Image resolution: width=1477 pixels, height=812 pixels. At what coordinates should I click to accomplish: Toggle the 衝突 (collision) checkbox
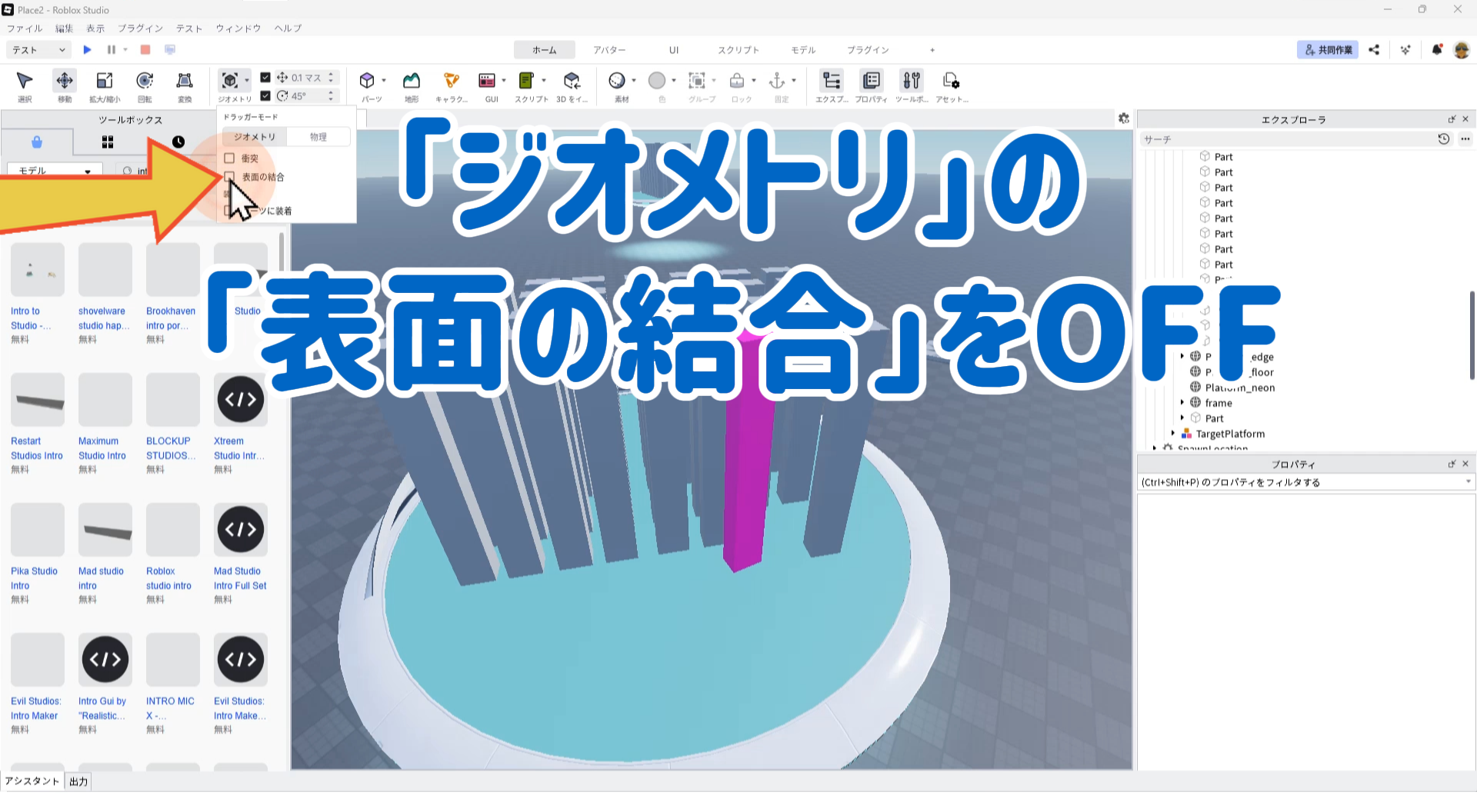coord(229,158)
